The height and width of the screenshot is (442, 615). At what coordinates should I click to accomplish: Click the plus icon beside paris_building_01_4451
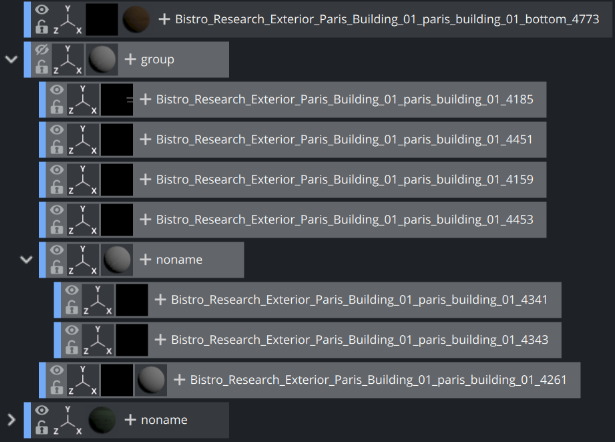pos(145,139)
